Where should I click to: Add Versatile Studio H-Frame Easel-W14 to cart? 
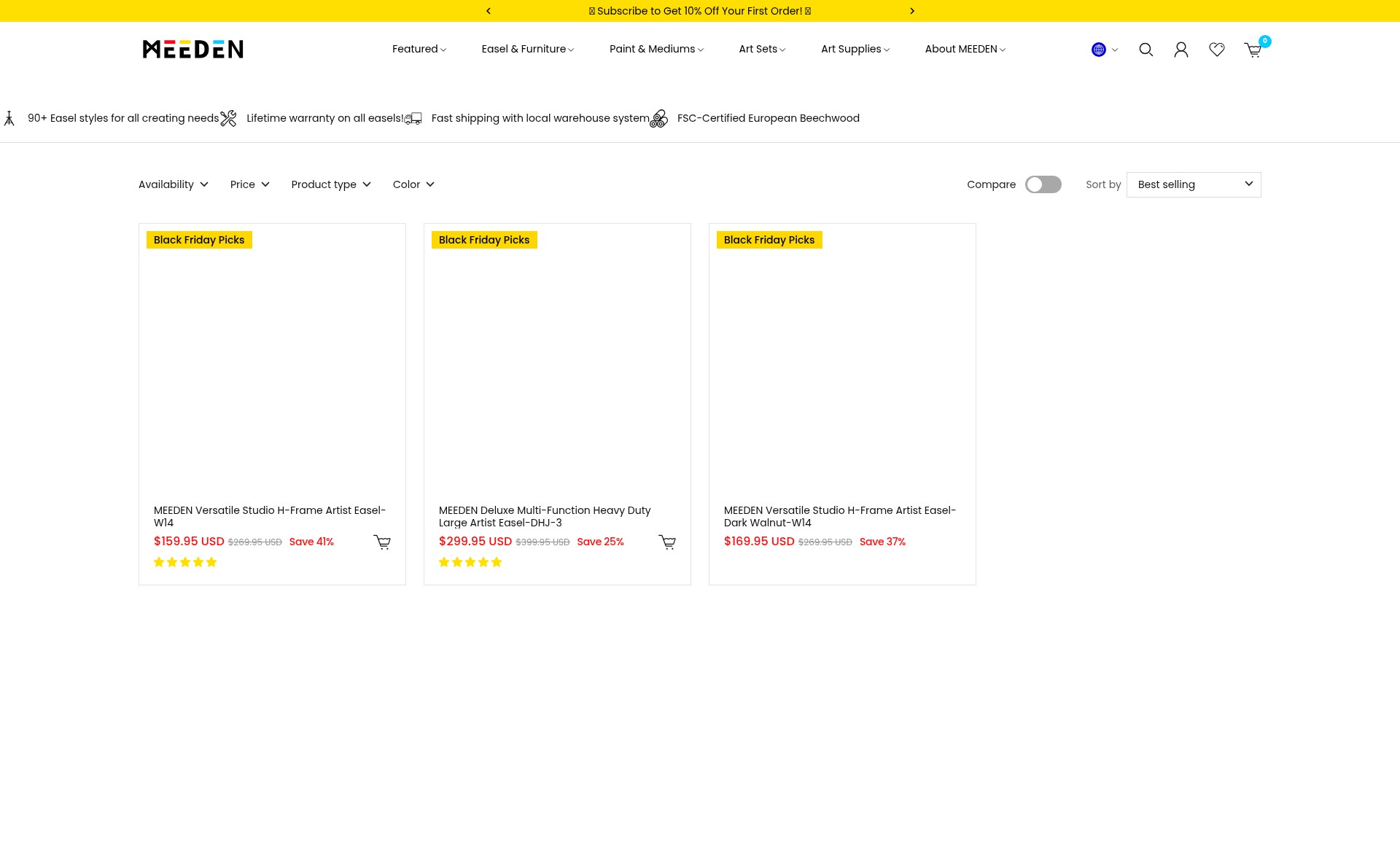pos(382,542)
